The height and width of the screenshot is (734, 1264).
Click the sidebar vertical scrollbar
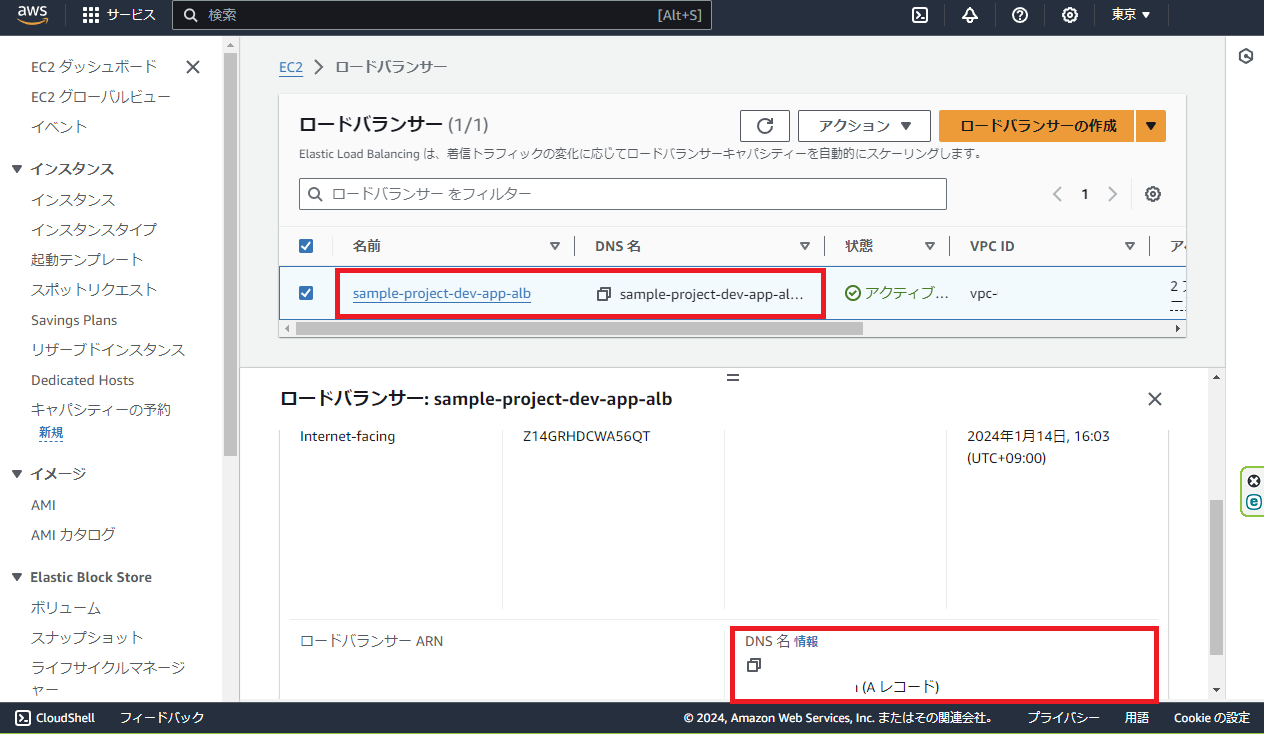click(230, 255)
